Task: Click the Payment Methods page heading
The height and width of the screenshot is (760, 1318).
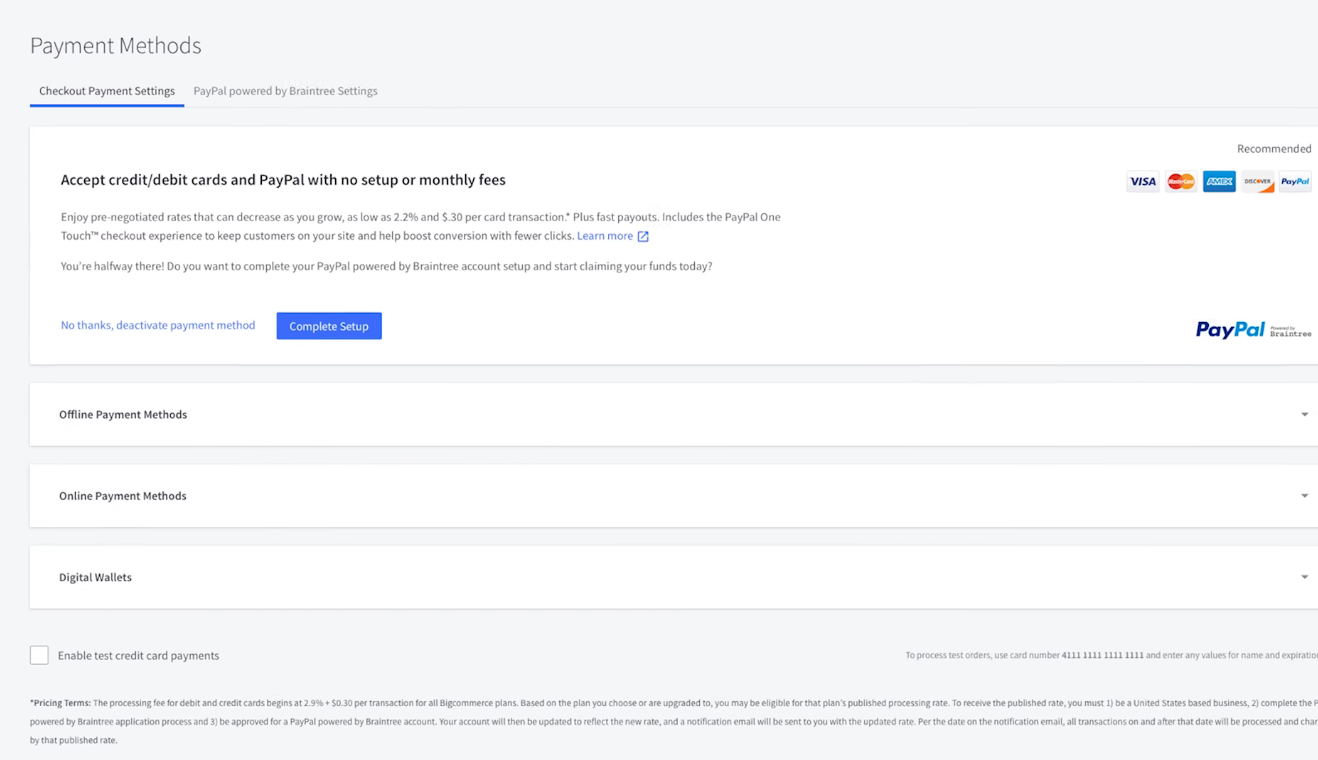Action: pos(115,46)
